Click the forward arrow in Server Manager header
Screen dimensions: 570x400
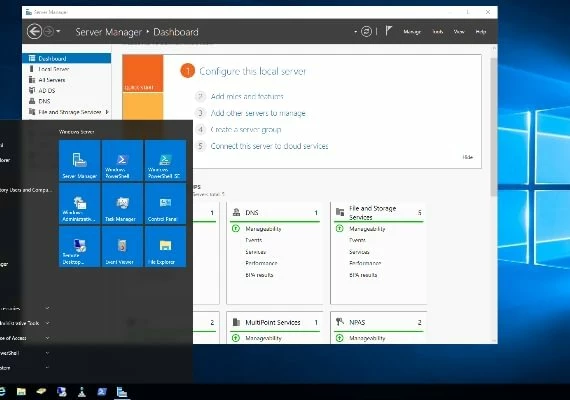click(x=48, y=32)
